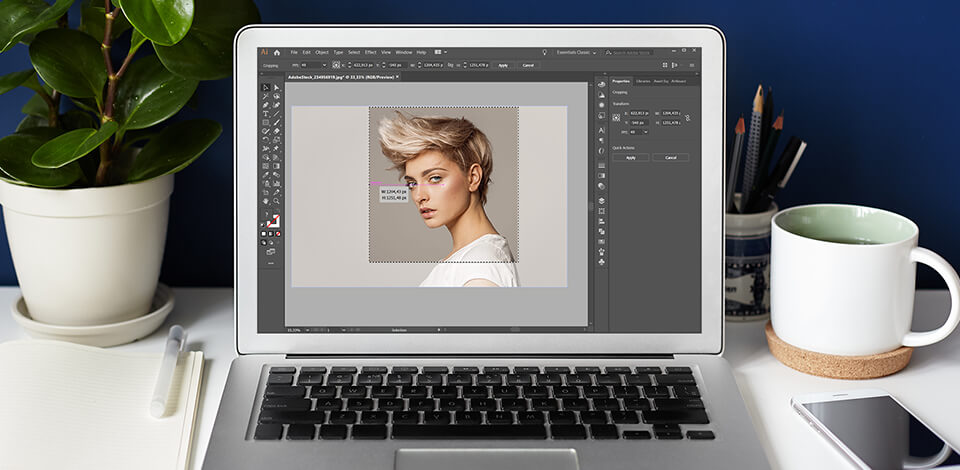
Task: Activate the Type tool
Action: tap(266, 113)
